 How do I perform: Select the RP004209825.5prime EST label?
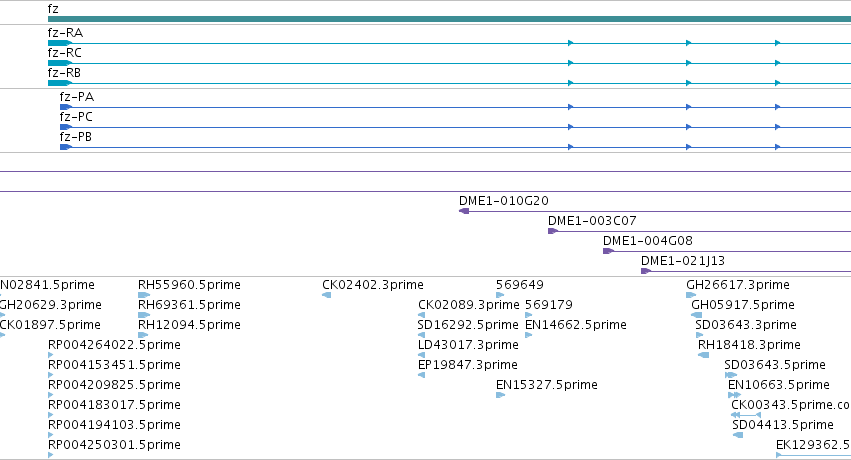pos(115,386)
